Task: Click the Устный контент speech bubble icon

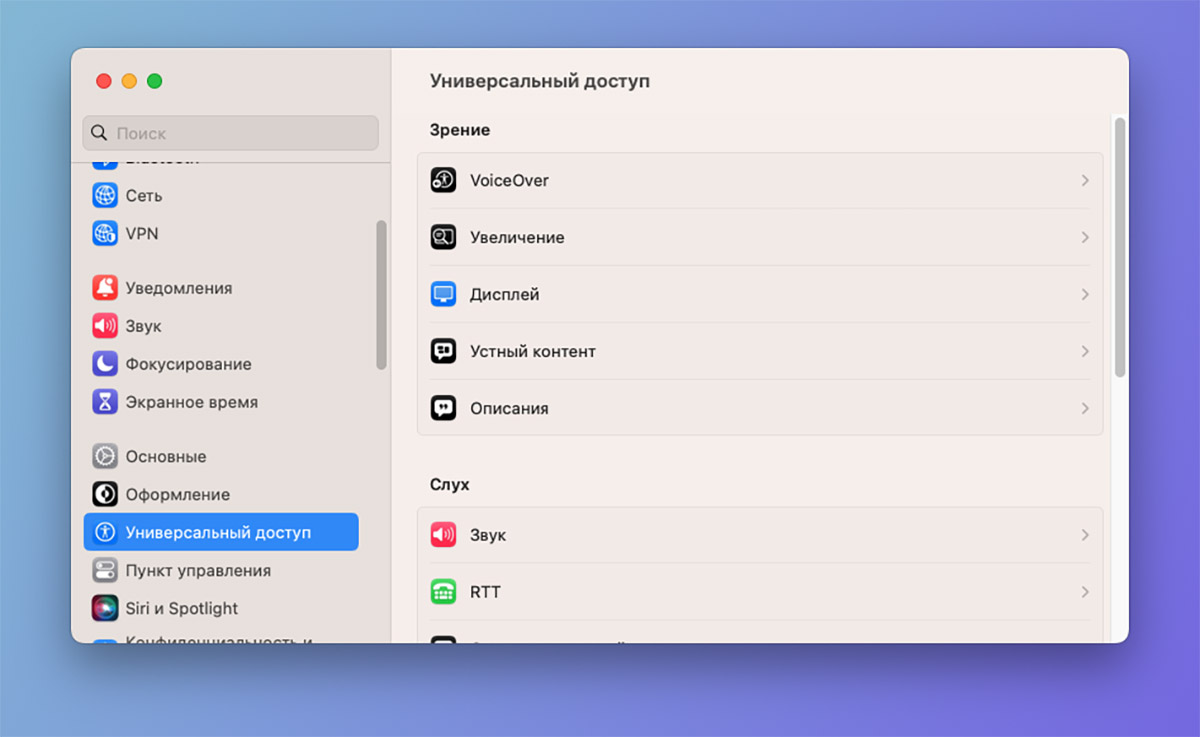Action: [443, 351]
